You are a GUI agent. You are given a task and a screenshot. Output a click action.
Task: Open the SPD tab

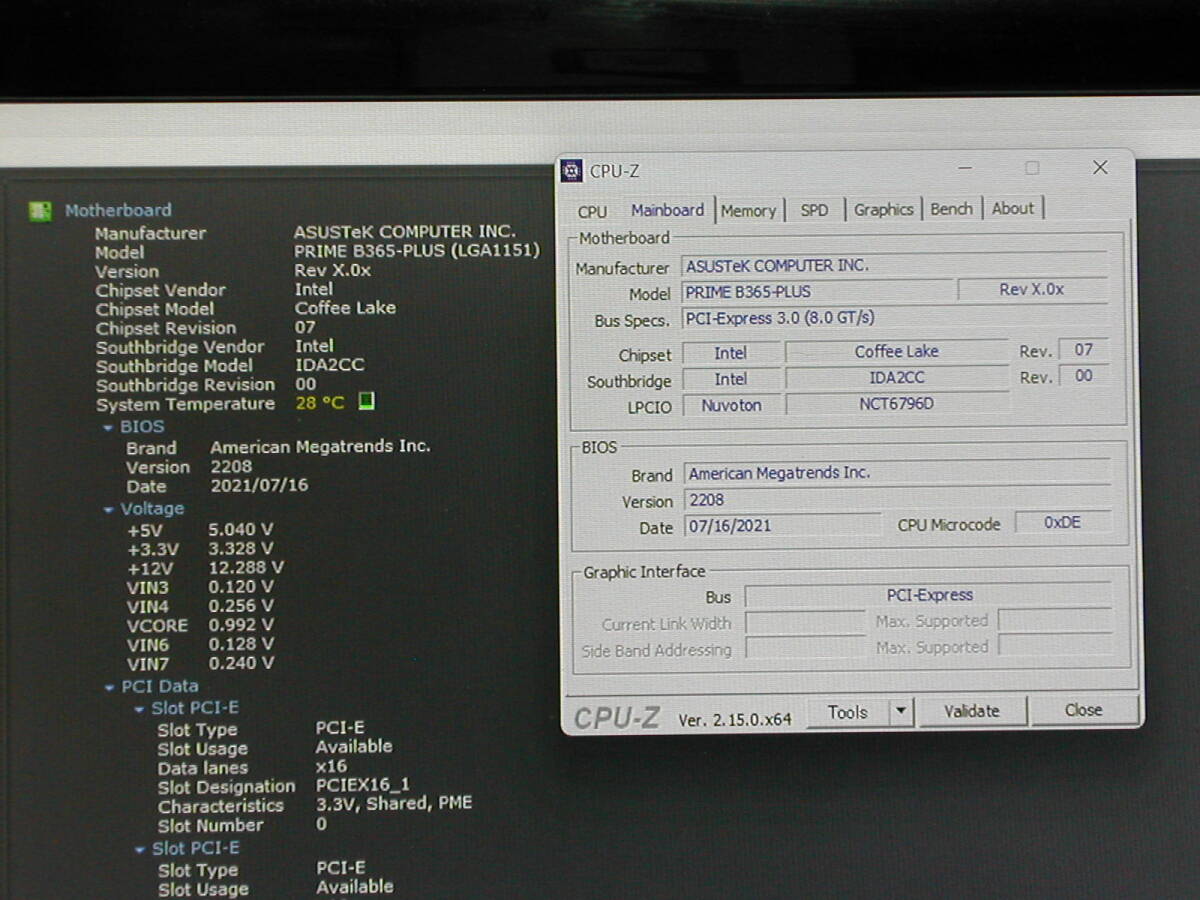pos(814,211)
